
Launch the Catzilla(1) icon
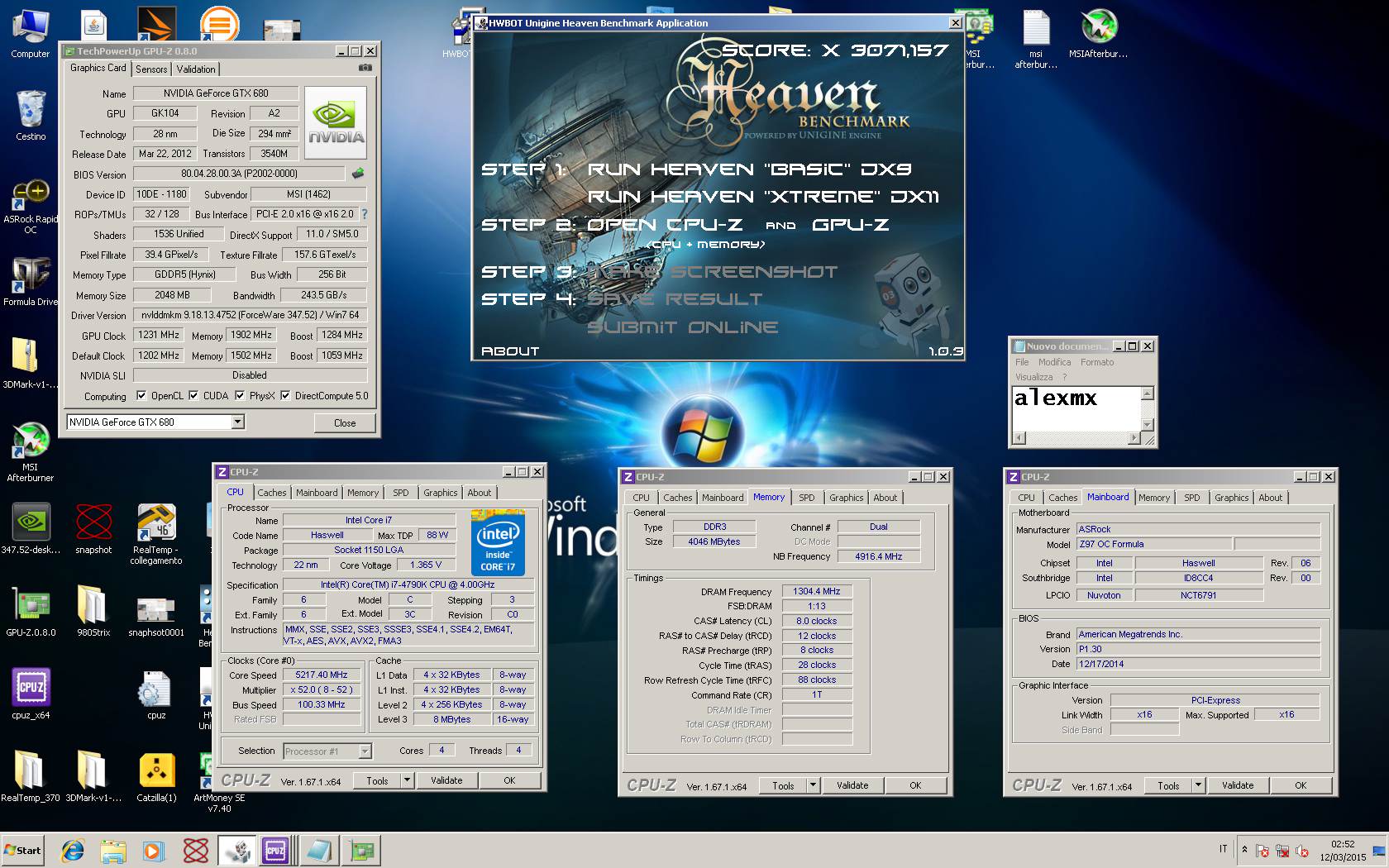[x=156, y=777]
